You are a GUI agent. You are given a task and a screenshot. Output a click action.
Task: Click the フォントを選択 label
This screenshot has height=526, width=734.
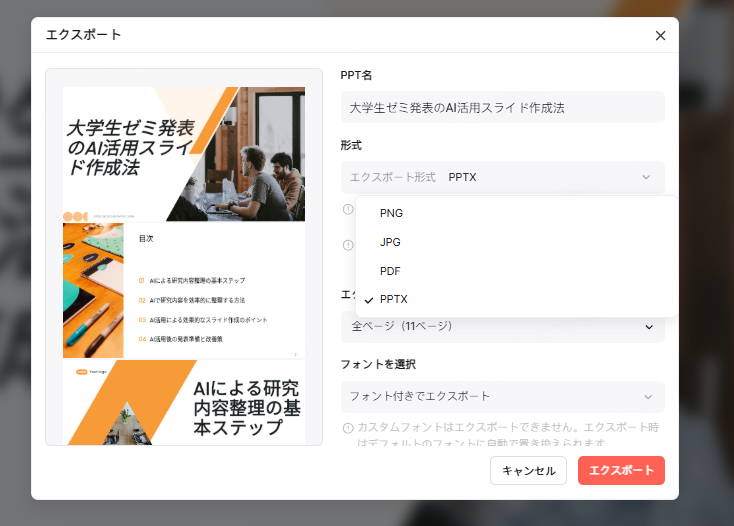pos(378,364)
